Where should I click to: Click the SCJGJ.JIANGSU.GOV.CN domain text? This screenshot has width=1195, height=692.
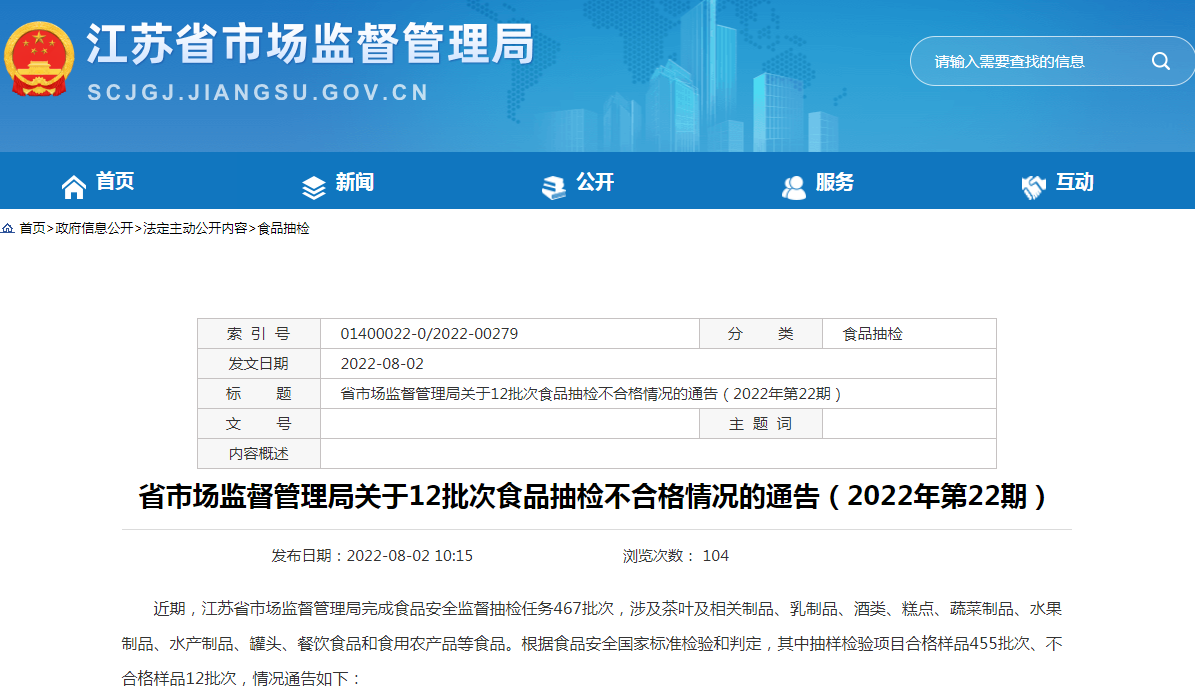(x=258, y=93)
